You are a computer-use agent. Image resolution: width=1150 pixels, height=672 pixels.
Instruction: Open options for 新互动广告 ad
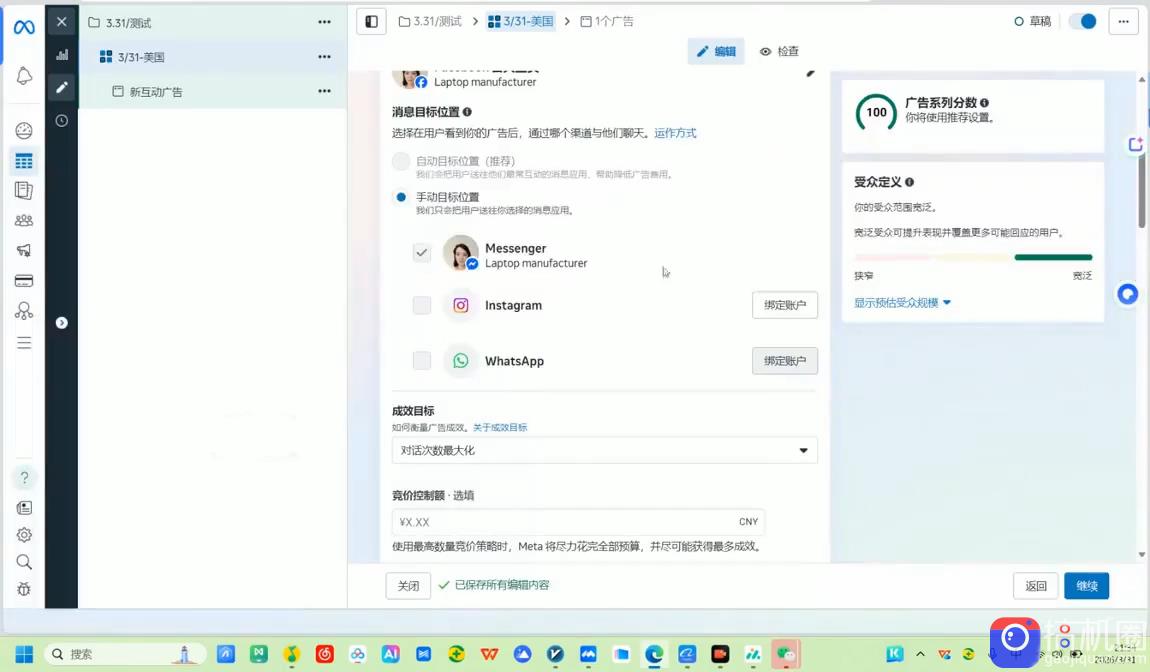pos(324,91)
